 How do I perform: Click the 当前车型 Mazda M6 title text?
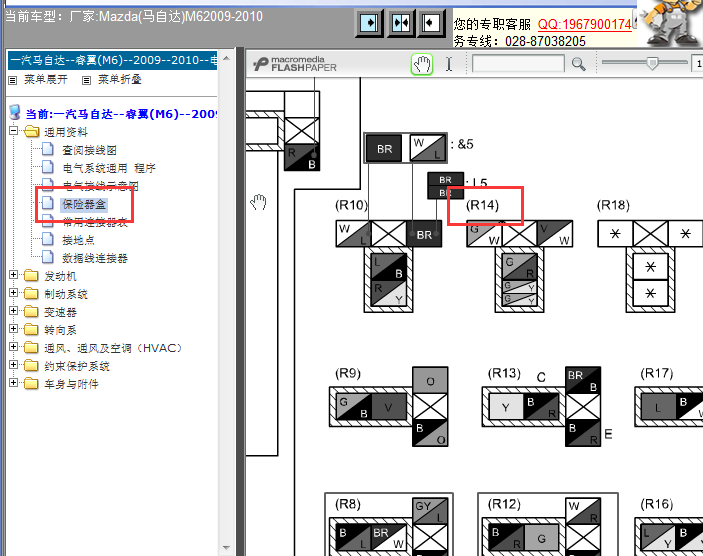(x=134, y=17)
